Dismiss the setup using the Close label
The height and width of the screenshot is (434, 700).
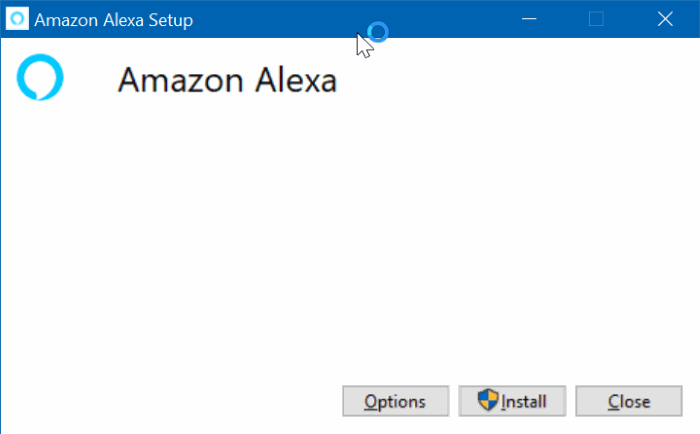[629, 402]
